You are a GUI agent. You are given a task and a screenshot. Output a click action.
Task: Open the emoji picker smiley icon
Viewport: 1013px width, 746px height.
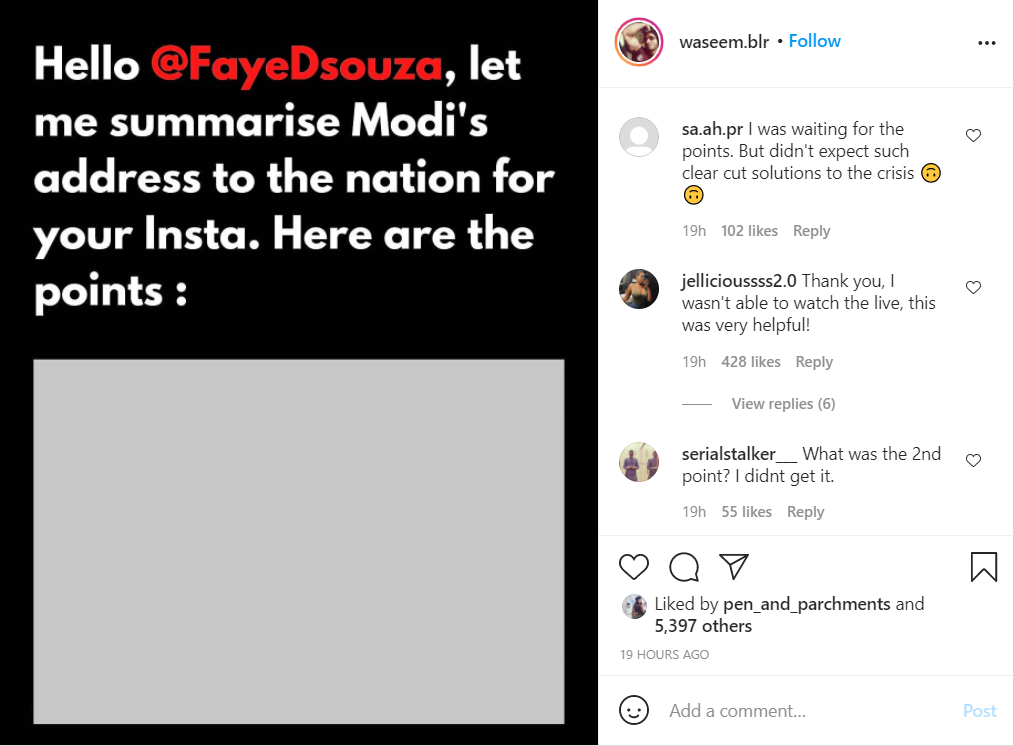click(634, 710)
